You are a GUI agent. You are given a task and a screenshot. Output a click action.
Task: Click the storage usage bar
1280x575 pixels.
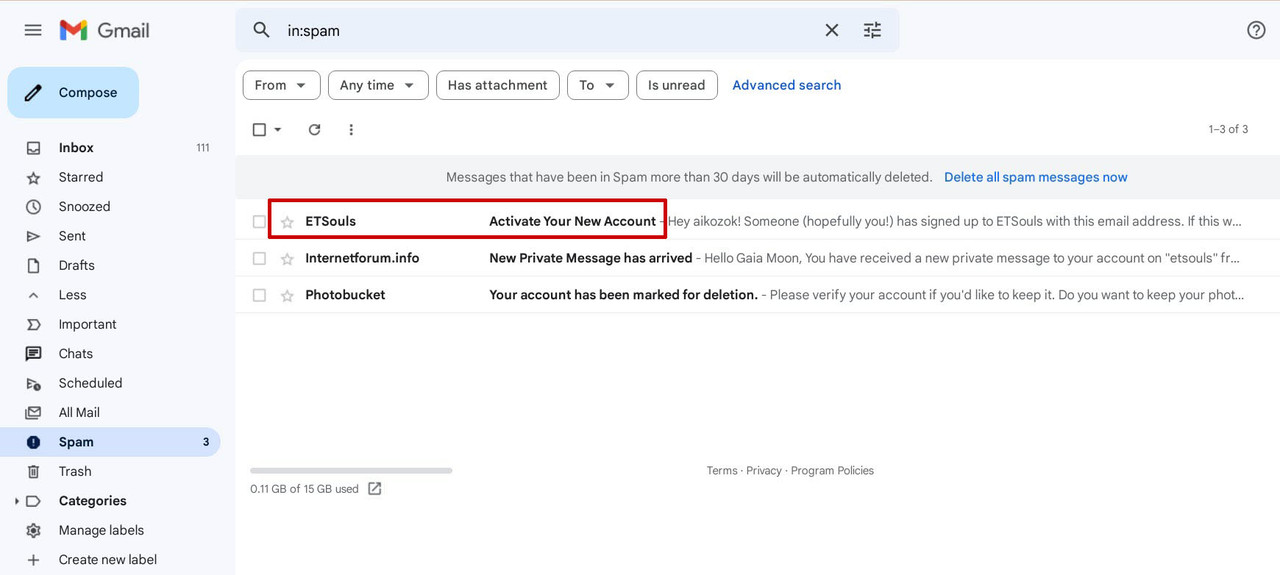pyautogui.click(x=351, y=470)
